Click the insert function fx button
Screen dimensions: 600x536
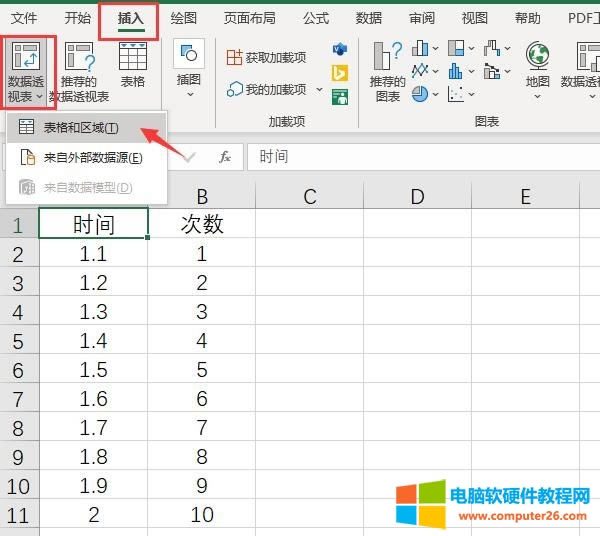225,157
